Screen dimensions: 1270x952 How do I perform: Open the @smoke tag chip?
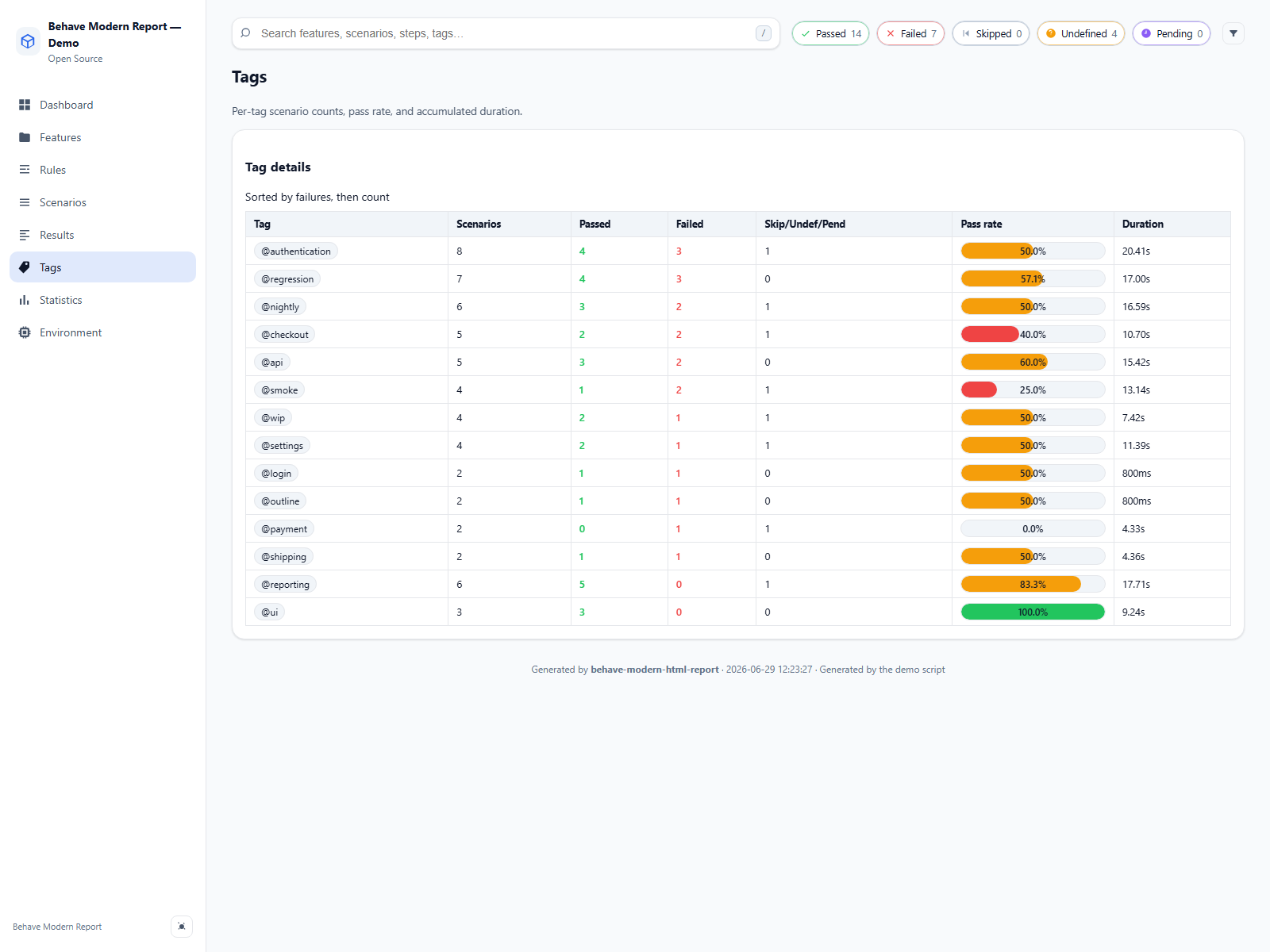[x=279, y=390]
